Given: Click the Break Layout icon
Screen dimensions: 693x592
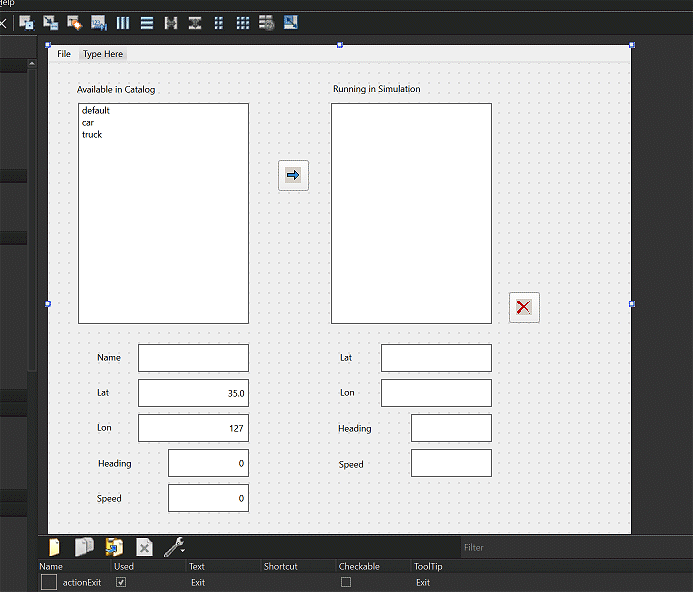Looking at the screenshot, I should pos(267,22).
